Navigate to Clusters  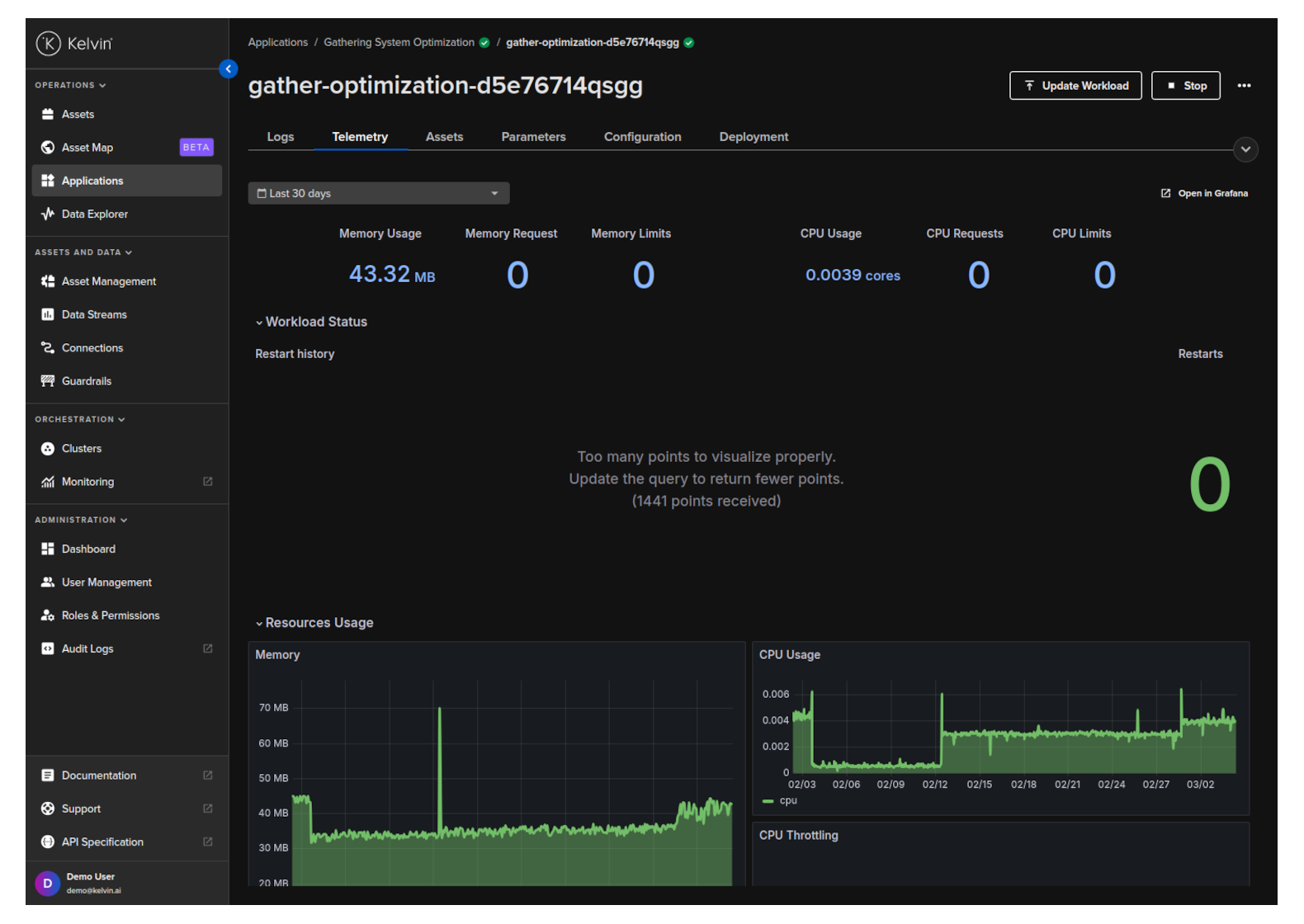click(82, 449)
